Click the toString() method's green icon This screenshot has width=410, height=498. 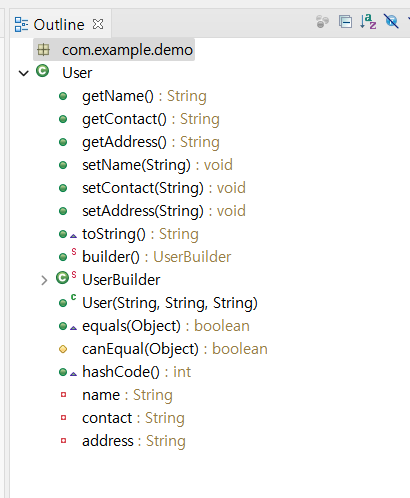(x=63, y=234)
